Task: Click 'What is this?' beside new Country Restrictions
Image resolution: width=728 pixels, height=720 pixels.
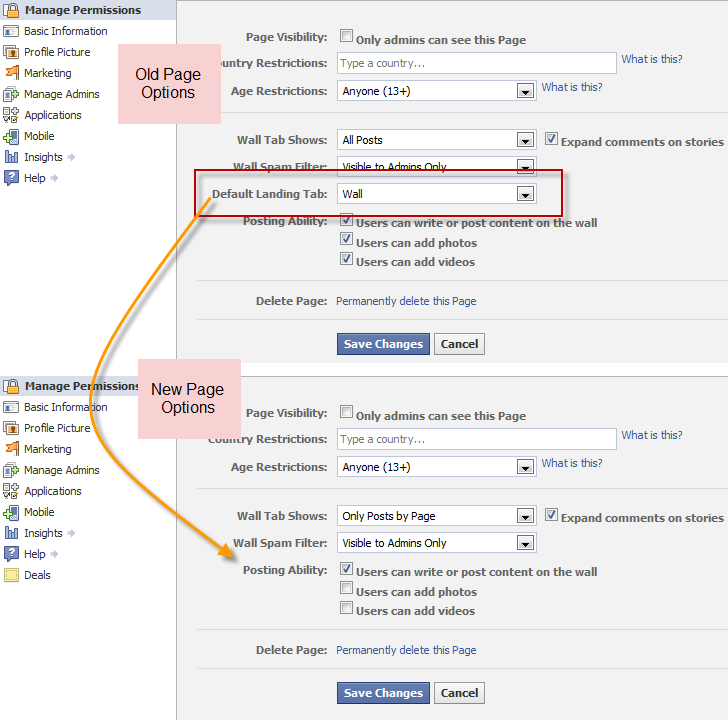Action: [652, 435]
